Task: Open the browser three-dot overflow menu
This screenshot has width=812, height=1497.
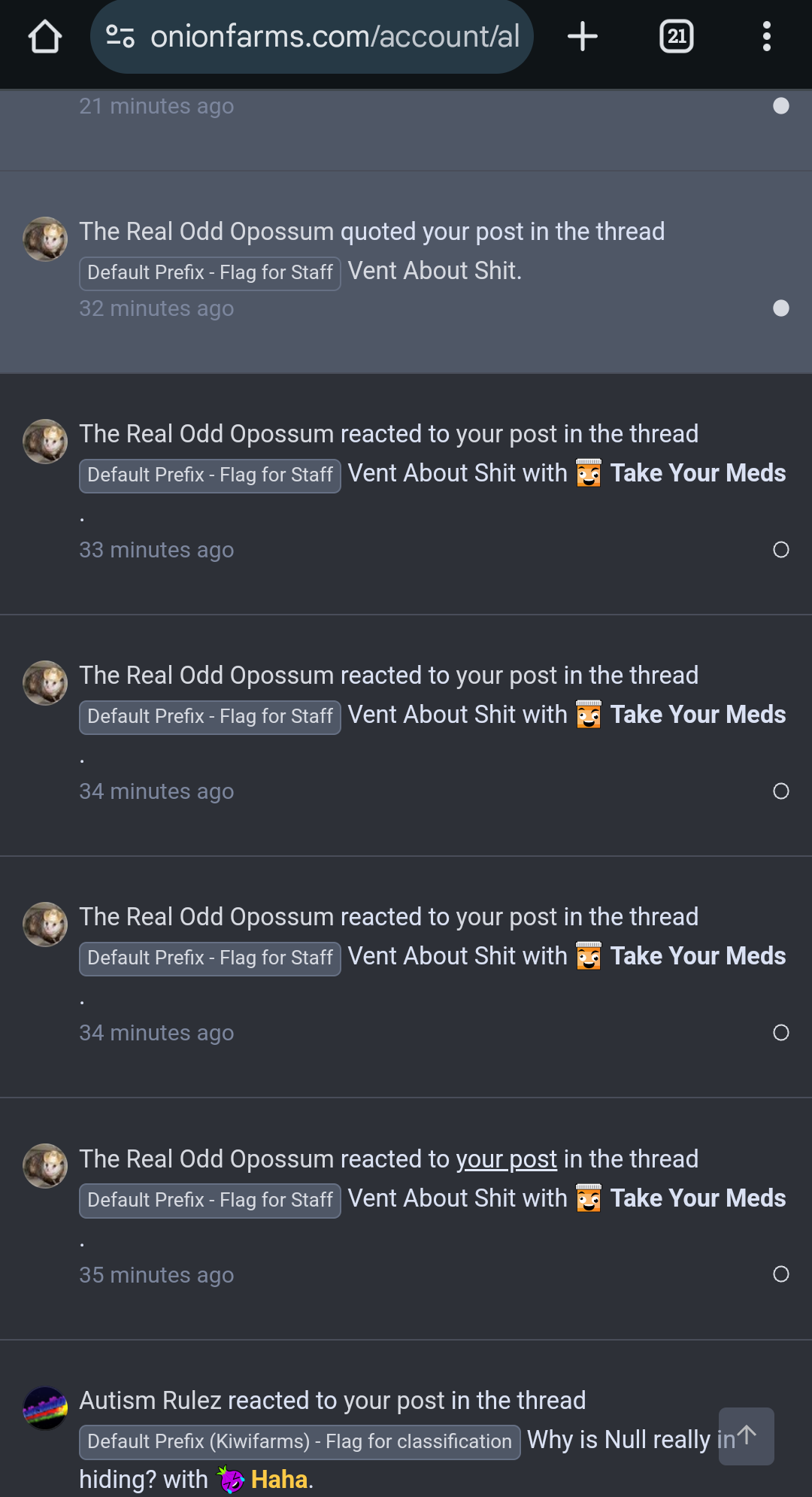Action: coord(766,36)
